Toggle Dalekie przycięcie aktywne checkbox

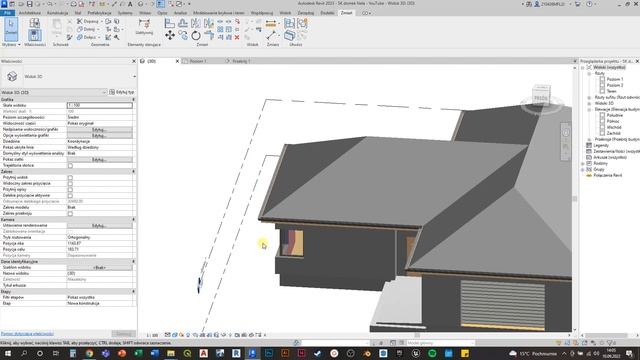pos(70,196)
